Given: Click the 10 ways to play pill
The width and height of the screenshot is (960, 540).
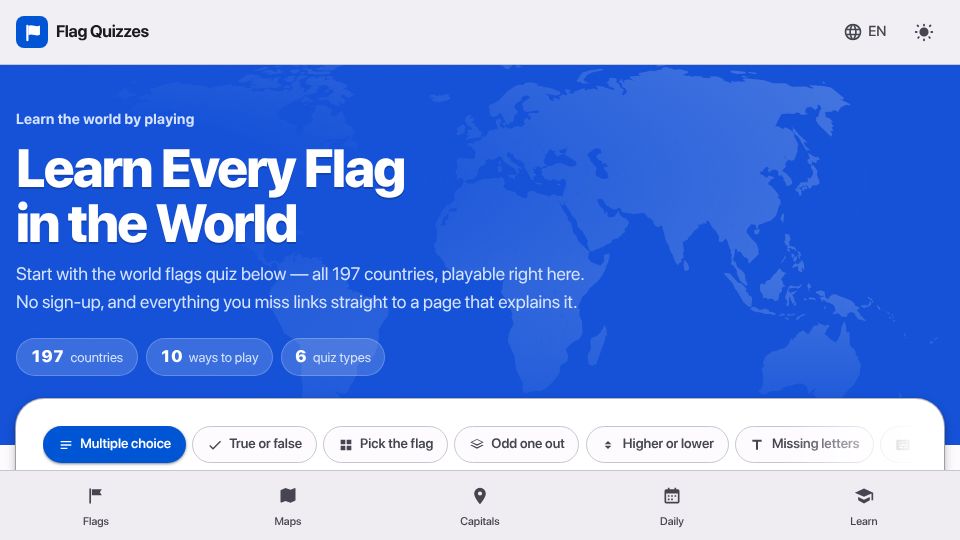Looking at the screenshot, I should click(209, 357).
